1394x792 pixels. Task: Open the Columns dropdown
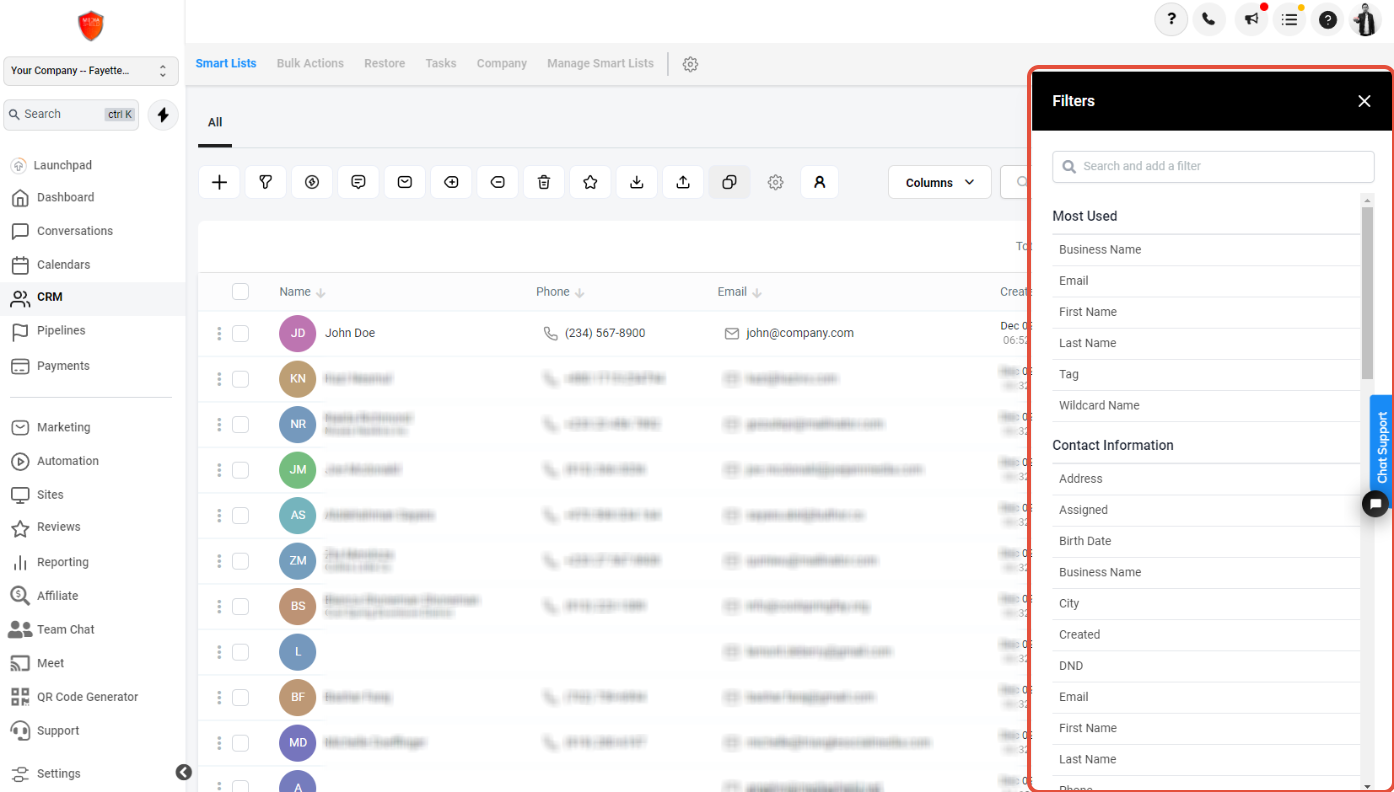(x=940, y=182)
